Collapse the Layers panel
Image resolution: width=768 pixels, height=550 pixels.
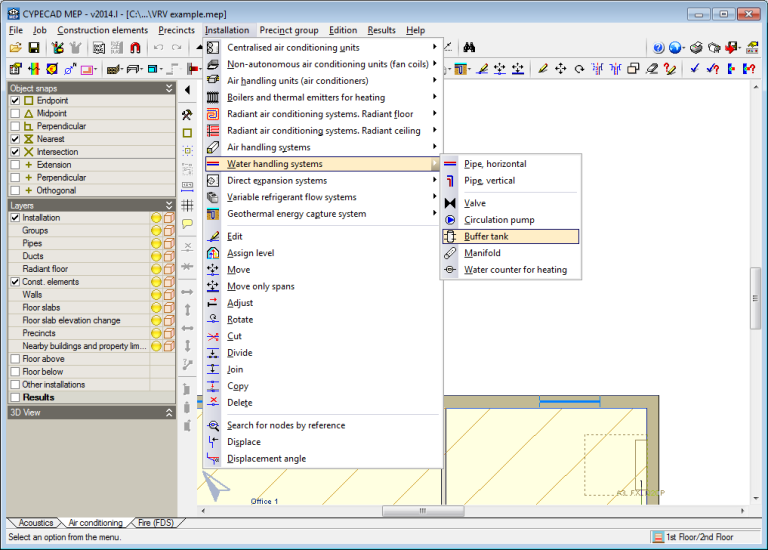tap(169, 205)
